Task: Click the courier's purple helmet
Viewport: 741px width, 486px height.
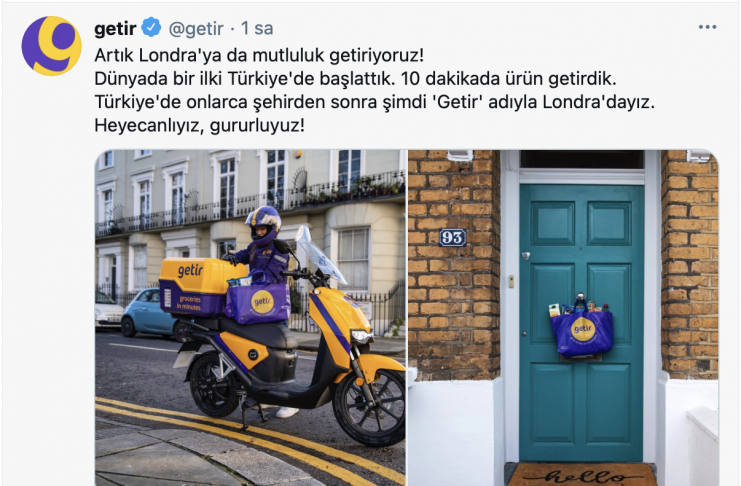Action: (264, 224)
